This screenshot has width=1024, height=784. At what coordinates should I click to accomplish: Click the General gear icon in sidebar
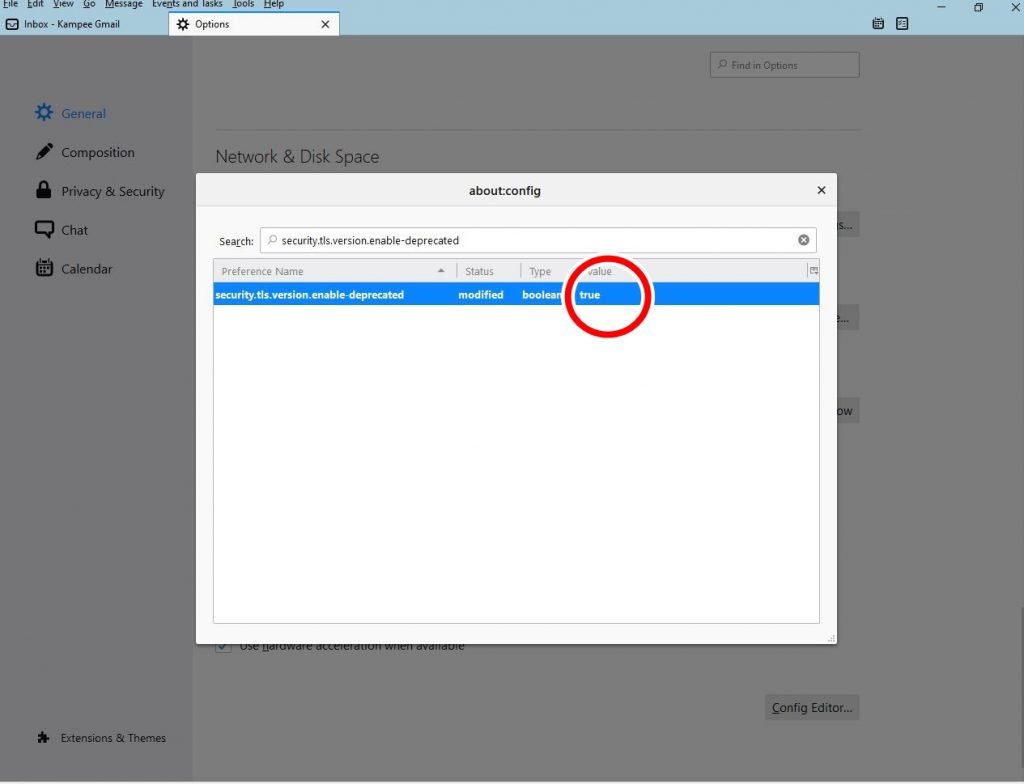click(x=44, y=113)
